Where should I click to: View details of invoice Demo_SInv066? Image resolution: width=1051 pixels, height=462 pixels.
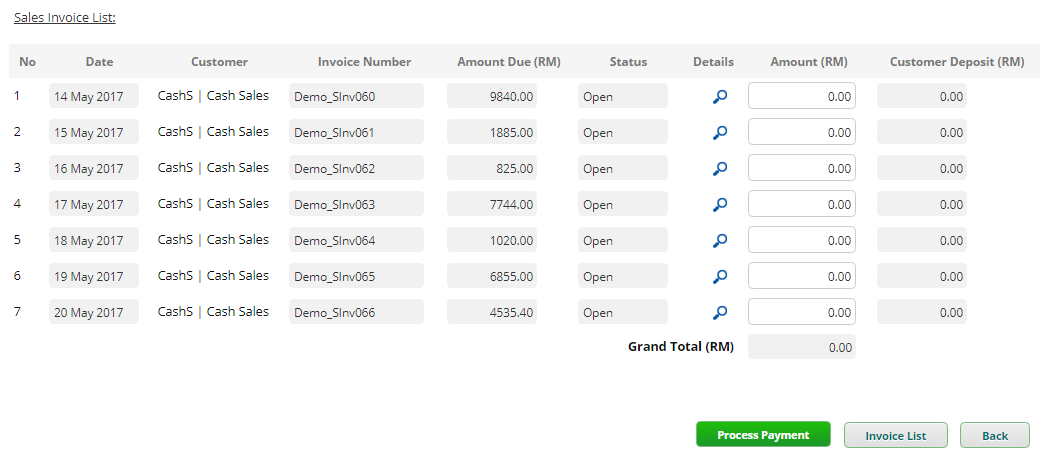pyautogui.click(x=719, y=313)
